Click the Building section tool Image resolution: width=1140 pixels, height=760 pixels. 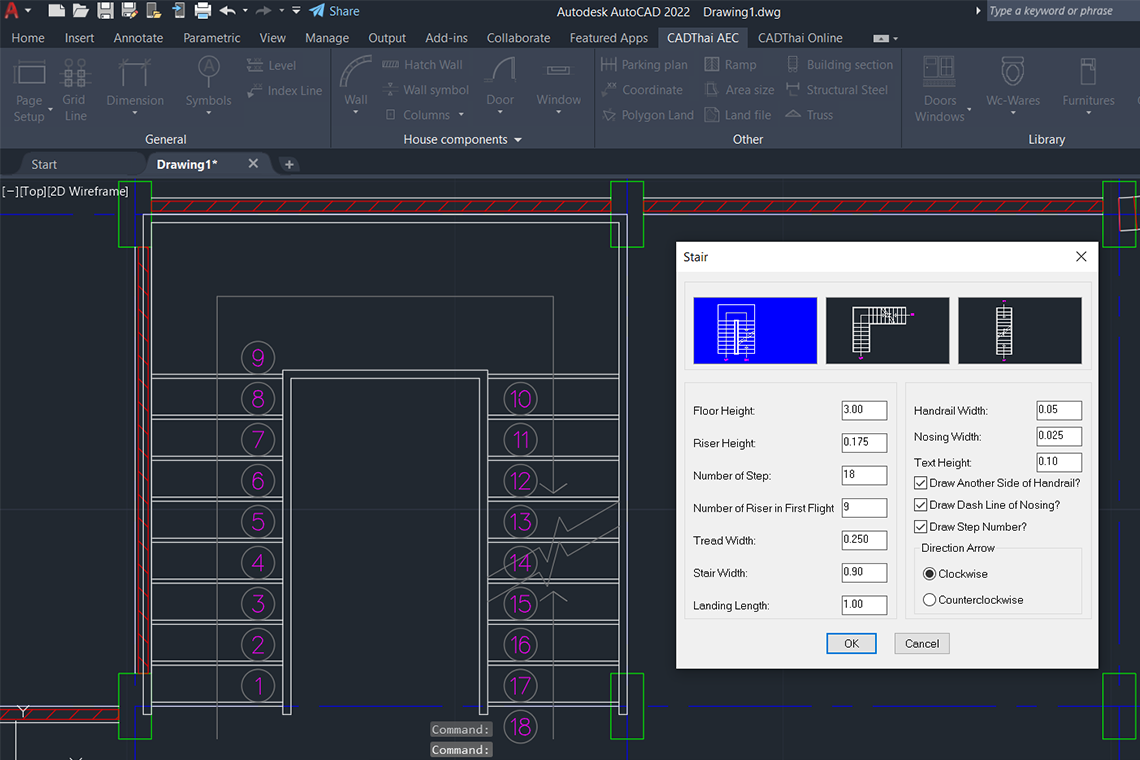(840, 65)
